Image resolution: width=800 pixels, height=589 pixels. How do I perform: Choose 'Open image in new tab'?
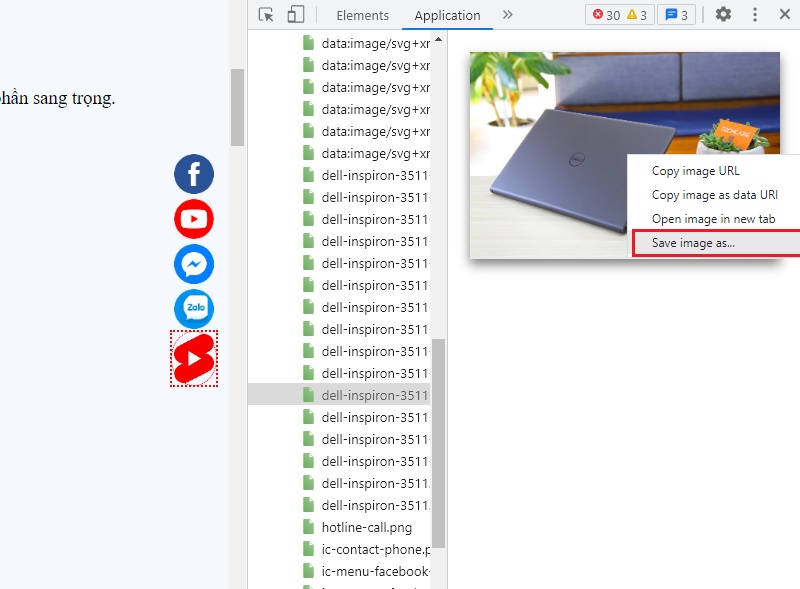(713, 219)
